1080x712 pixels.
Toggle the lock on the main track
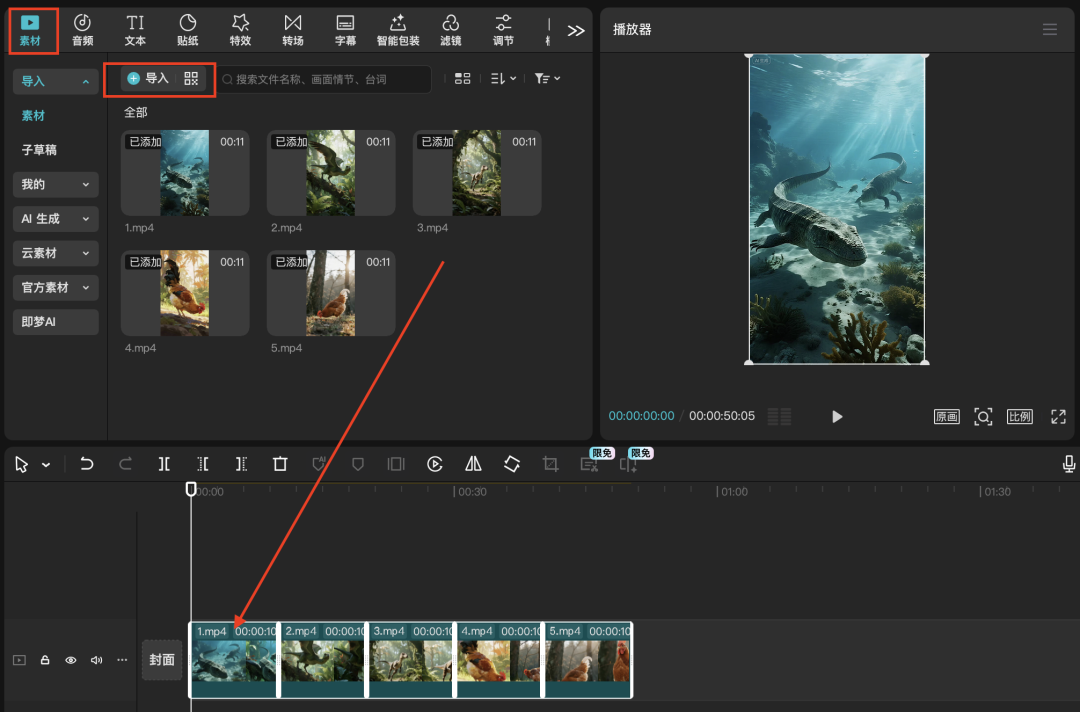point(45,660)
